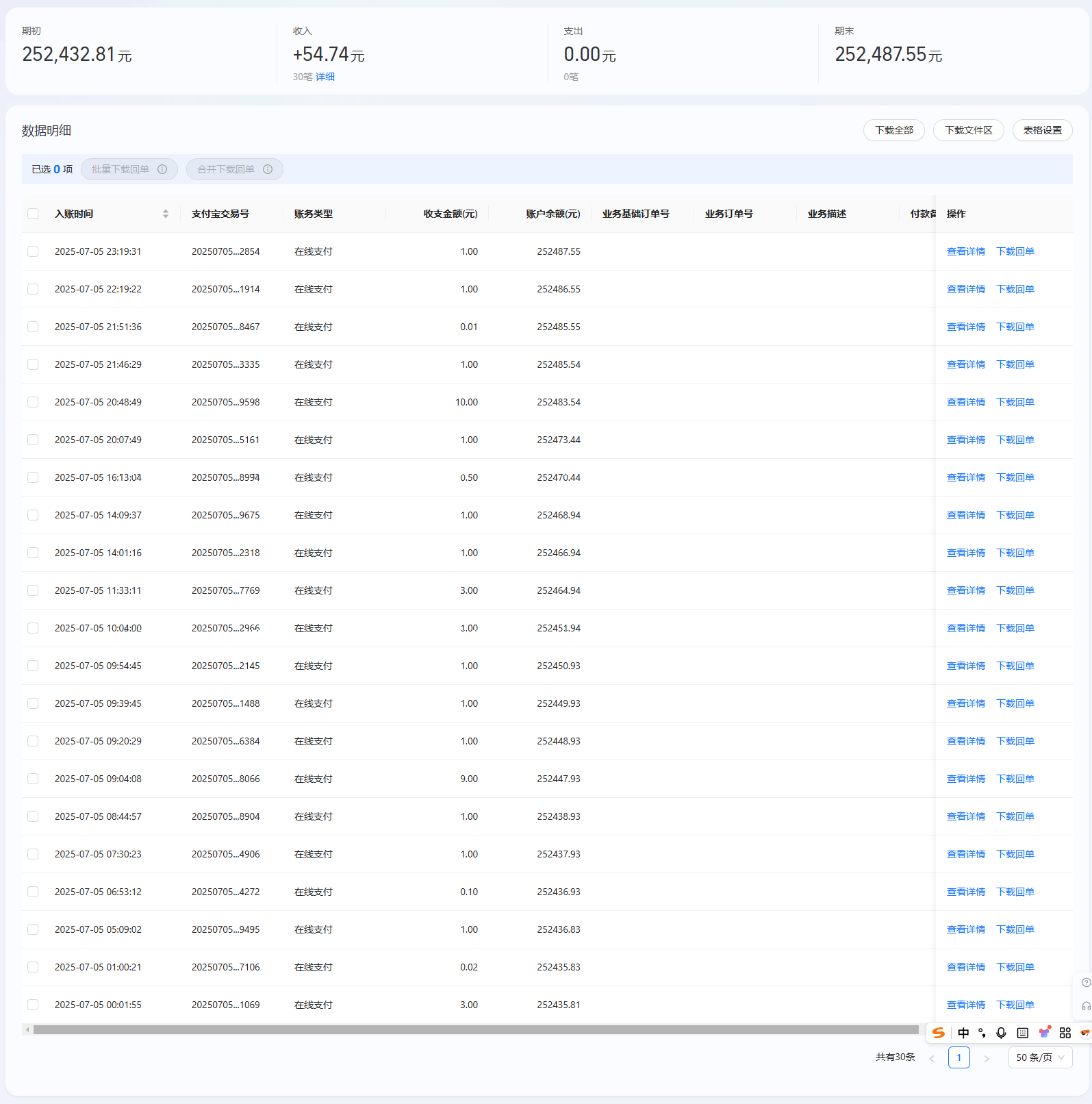Go to next page arrow
Screen dimensions: 1092x1104
(987, 1058)
